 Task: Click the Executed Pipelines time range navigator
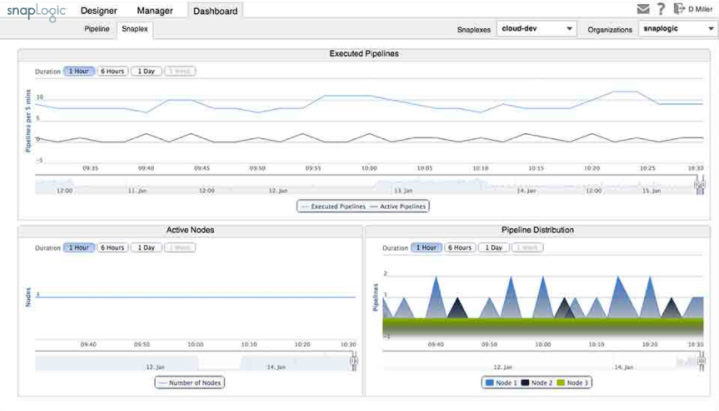click(368, 184)
